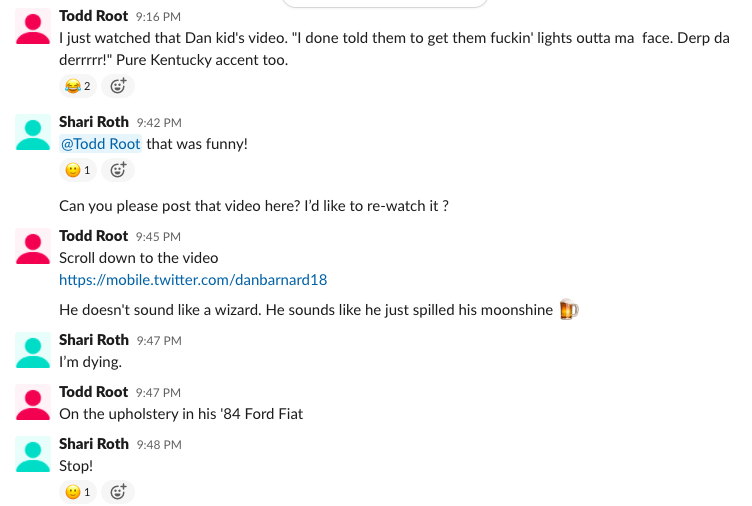The height and width of the screenshot is (506, 752).
Task: Click Shari Roth's avatar on the 9:42 PM message
Action: pyautogui.click(x=33, y=133)
